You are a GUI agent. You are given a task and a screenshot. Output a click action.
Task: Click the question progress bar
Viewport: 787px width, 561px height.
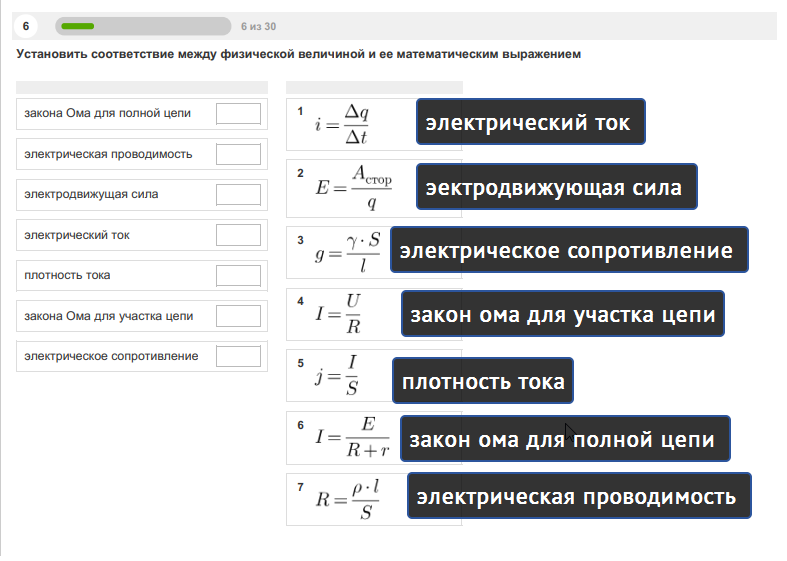tap(143, 26)
